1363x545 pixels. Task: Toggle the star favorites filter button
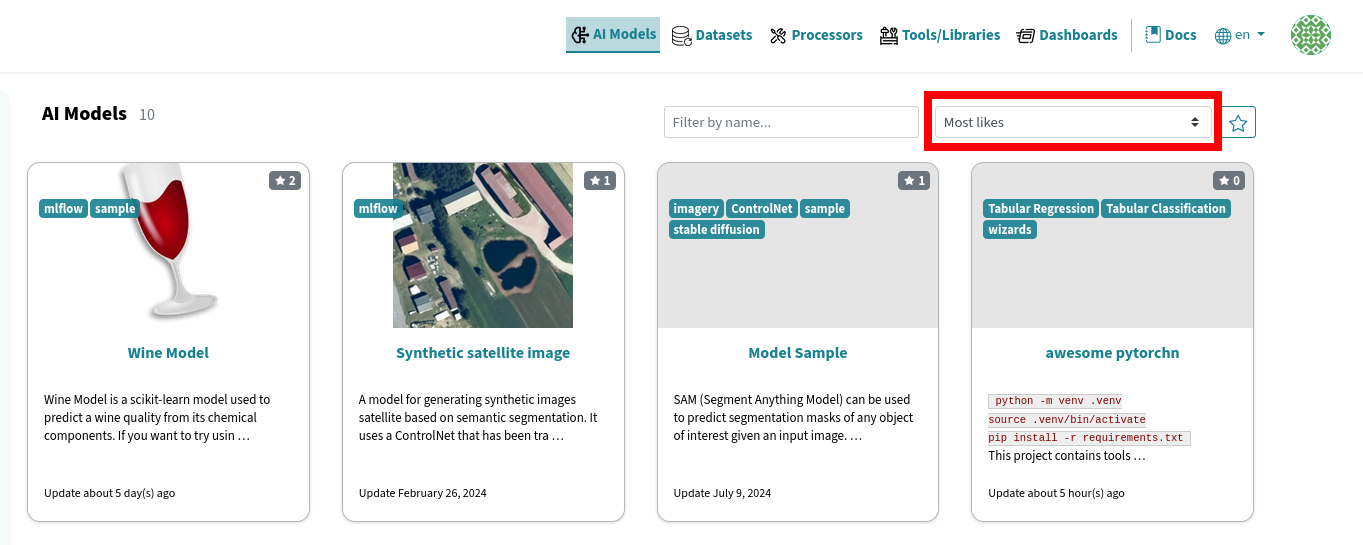(1238, 122)
